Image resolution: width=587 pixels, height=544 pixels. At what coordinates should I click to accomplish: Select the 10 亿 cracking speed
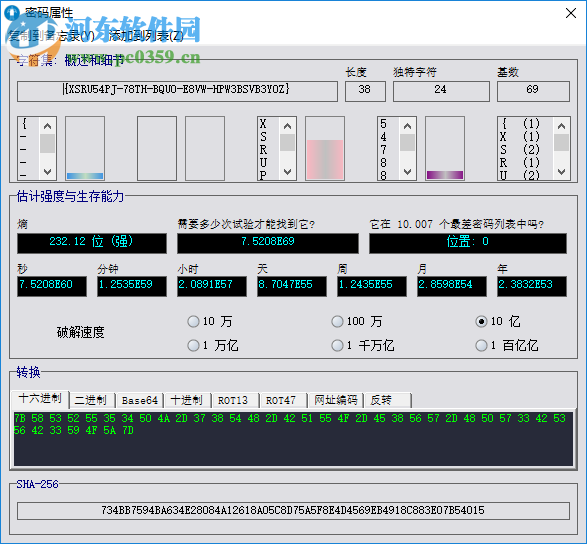[498, 321]
